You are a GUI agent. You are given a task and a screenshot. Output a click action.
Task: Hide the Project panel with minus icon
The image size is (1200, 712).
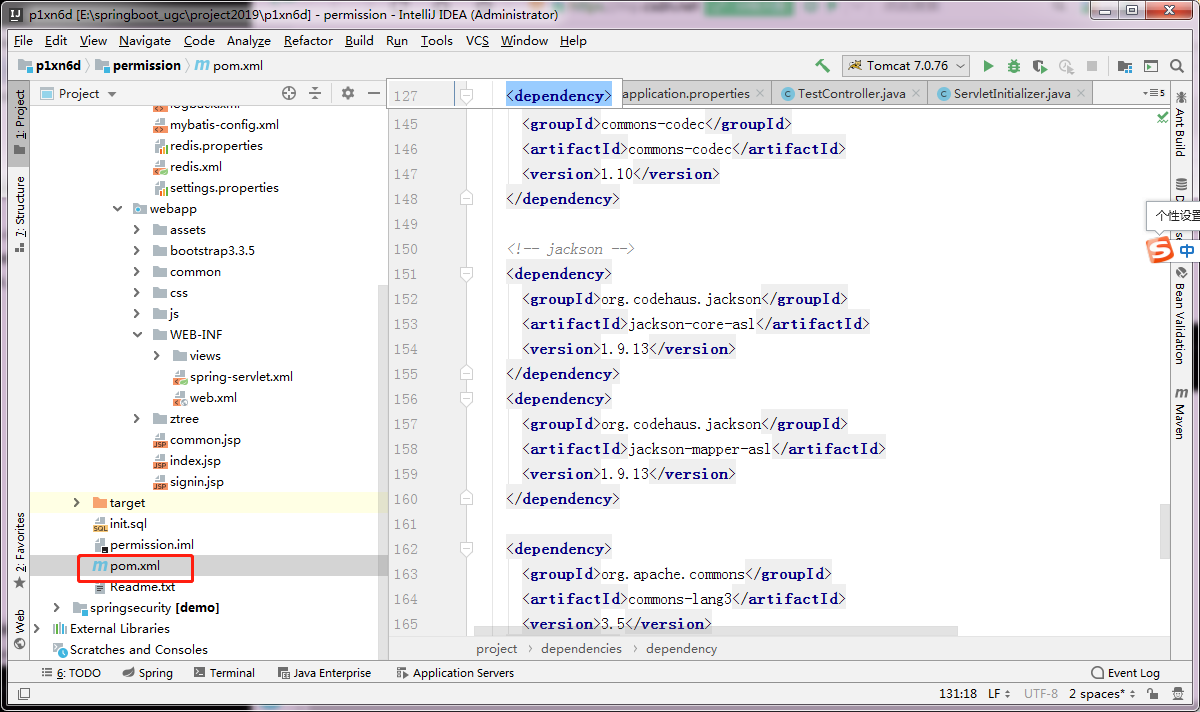(374, 93)
